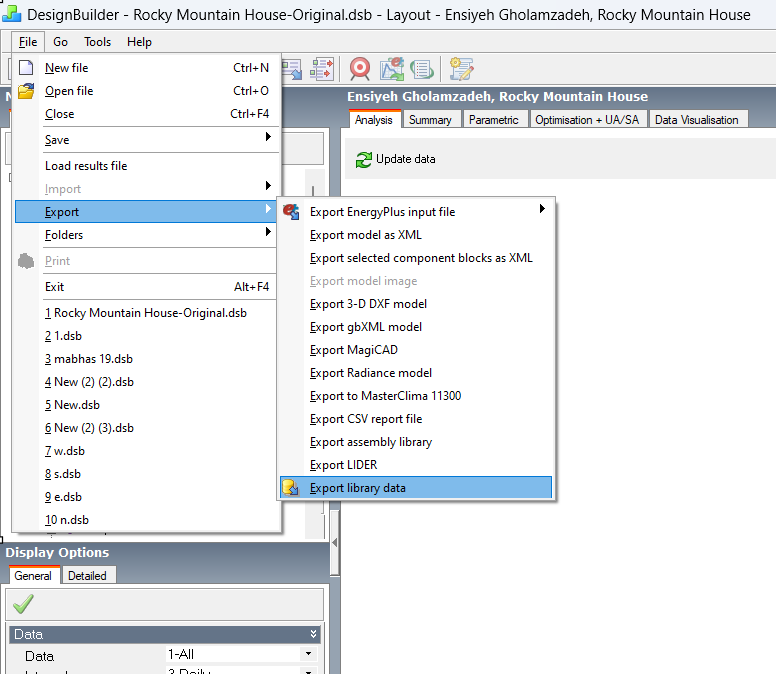Expand Export EnergyPlus input file submenu
This screenshot has height=674, width=776.
click(x=416, y=212)
